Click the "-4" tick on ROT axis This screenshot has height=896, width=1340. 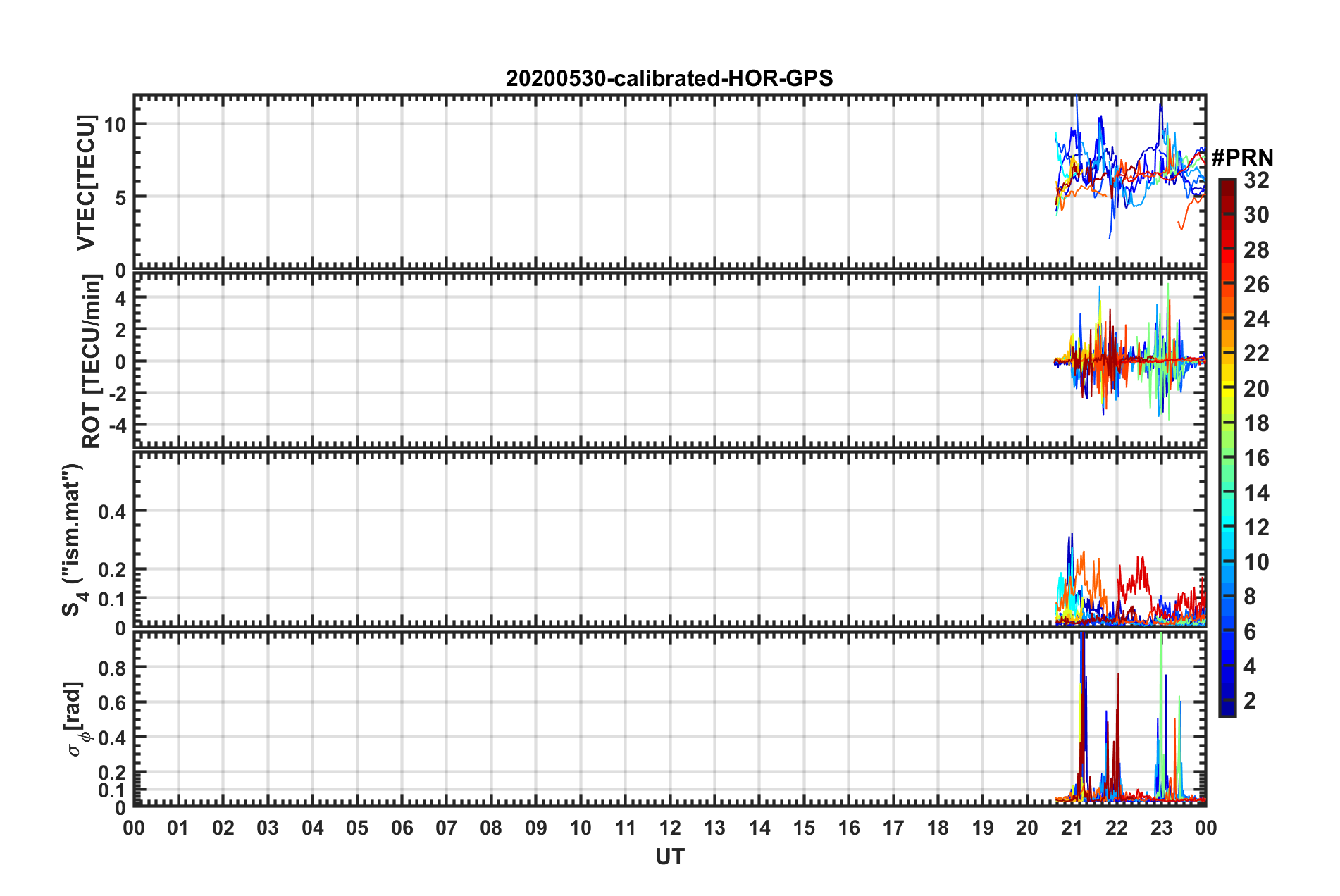pos(118,425)
